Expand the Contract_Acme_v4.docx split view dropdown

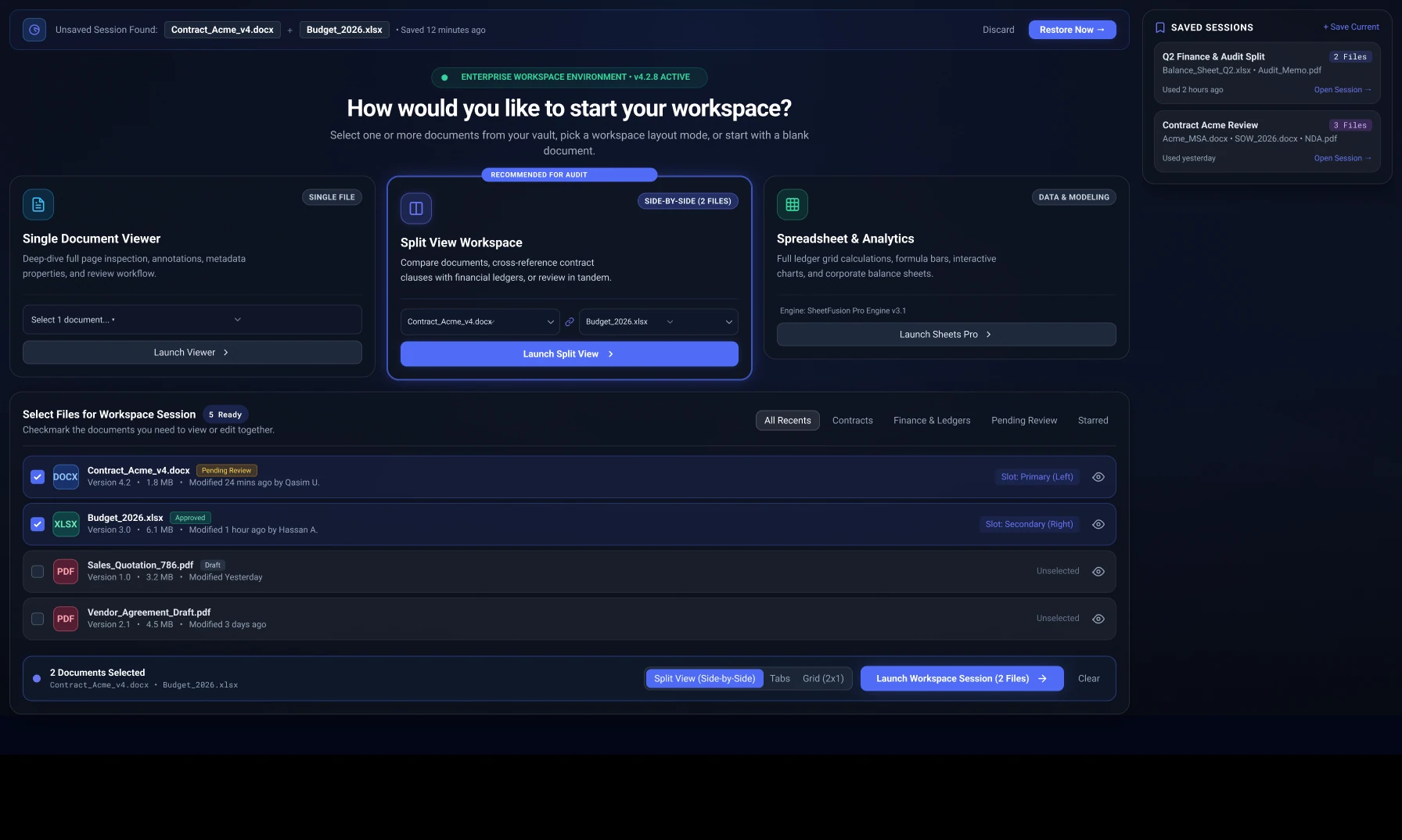[x=480, y=321]
